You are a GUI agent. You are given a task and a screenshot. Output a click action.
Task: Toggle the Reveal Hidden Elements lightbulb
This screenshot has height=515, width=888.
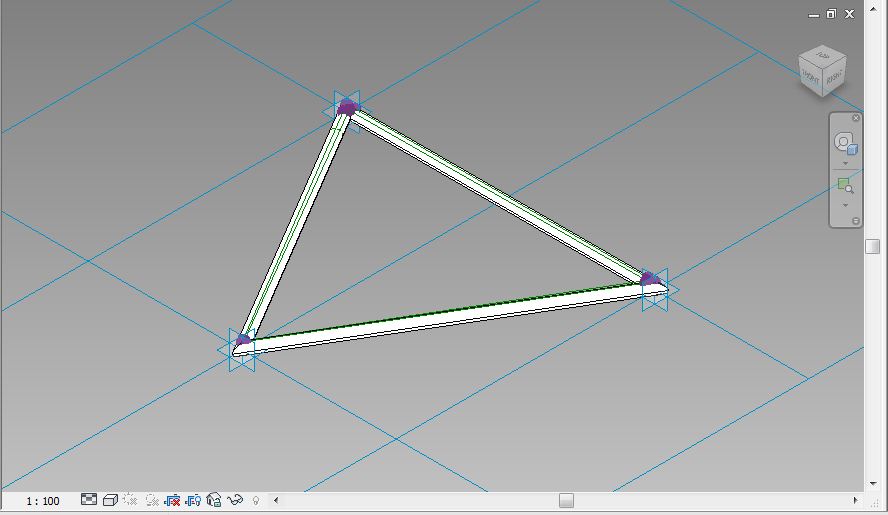(x=256, y=500)
